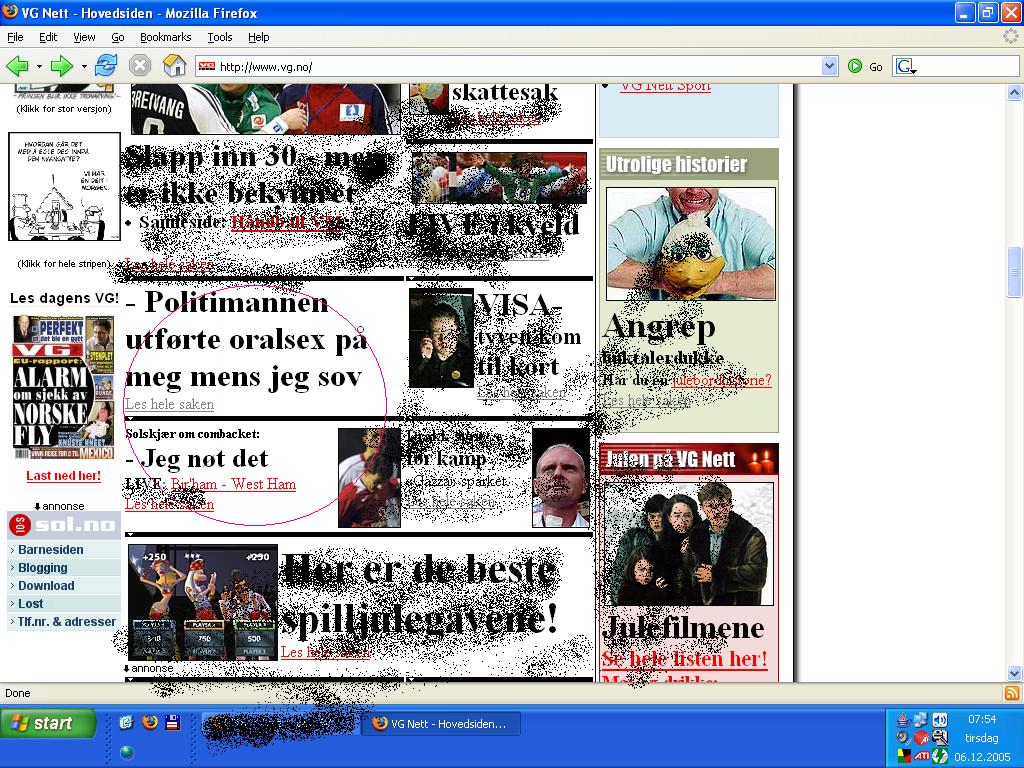Click the orange RSS feed icon in status bar

coord(1013,693)
